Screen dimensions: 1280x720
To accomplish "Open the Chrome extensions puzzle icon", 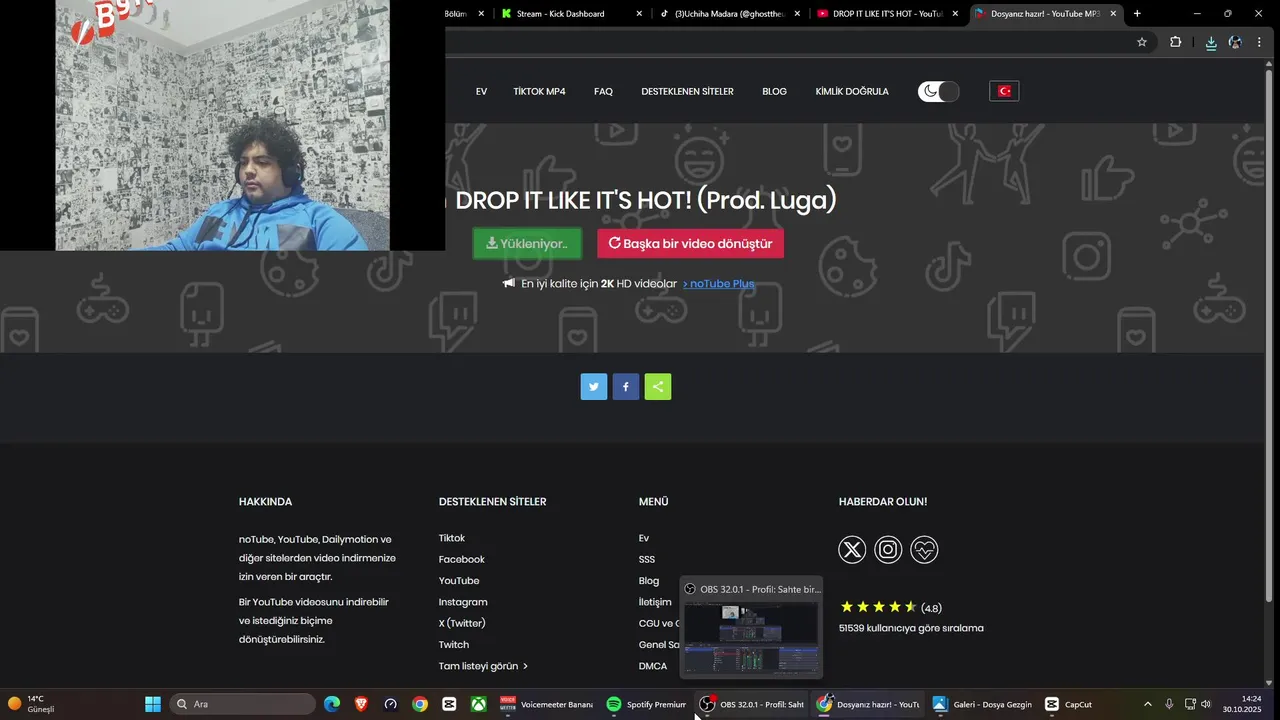I will pyautogui.click(x=1175, y=42).
